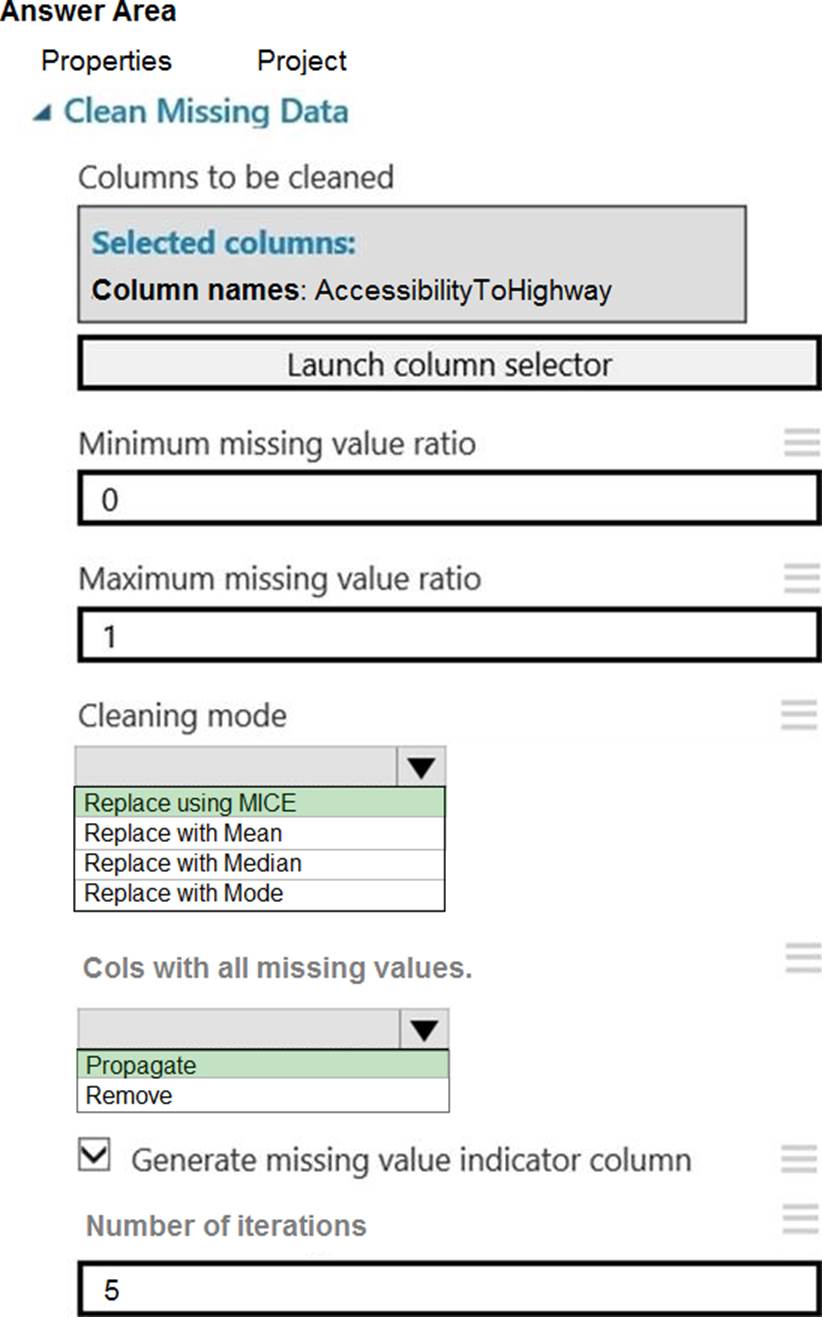Uncheck Generate missing value indicator column checkbox

(95, 1156)
